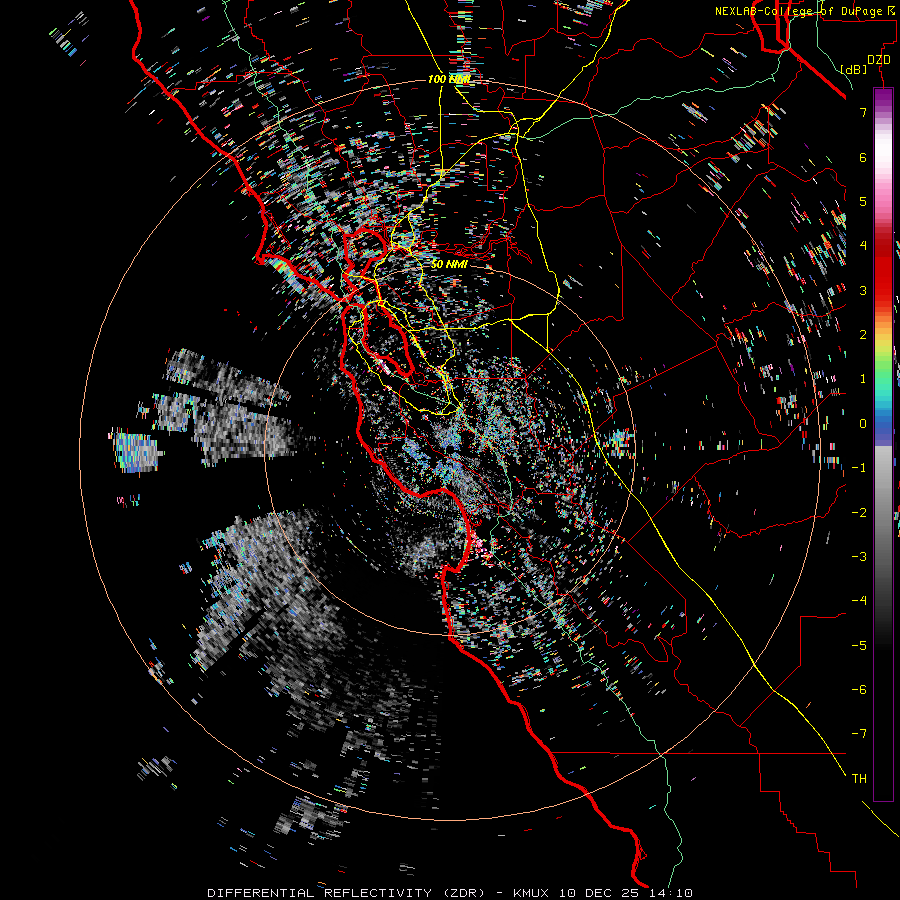The image size is (900, 900).
Task: Click the "DIFFERENTIAL REFLECTIVITY (ZDR)" product title
Action: coord(347,893)
